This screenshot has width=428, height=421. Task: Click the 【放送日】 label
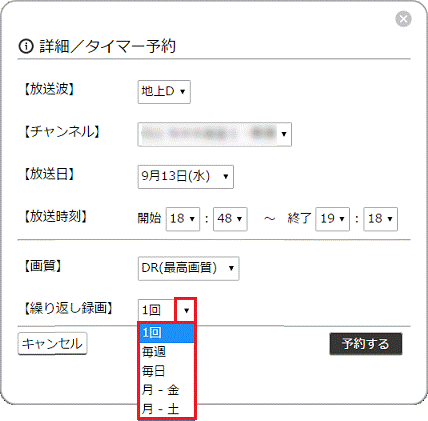coord(49,174)
